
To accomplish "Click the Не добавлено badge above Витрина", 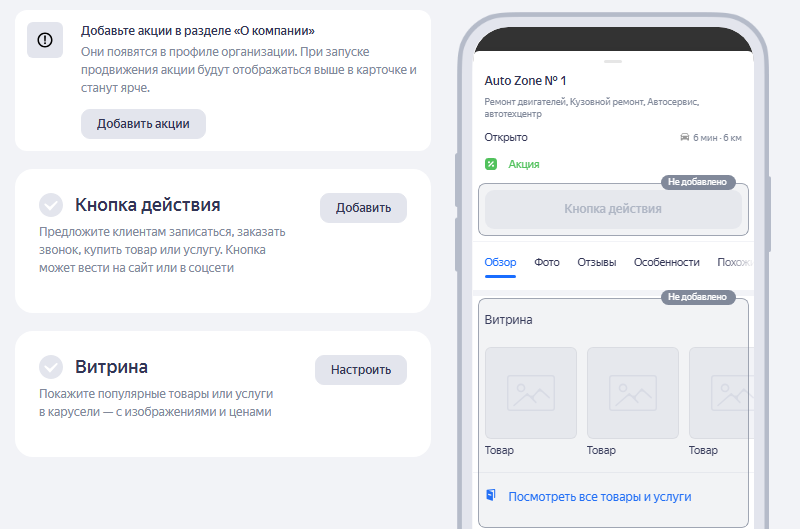I will 697,297.
